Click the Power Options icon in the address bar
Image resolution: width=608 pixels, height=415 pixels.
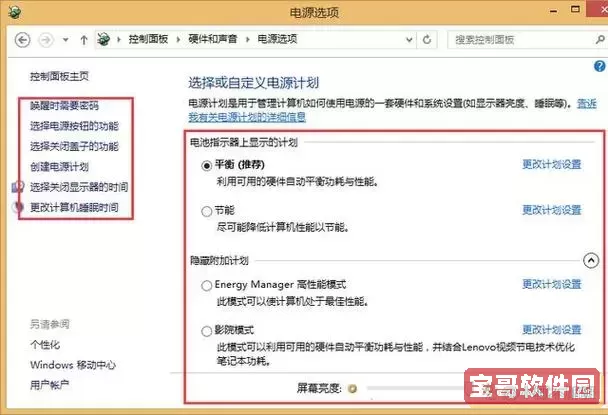point(104,39)
